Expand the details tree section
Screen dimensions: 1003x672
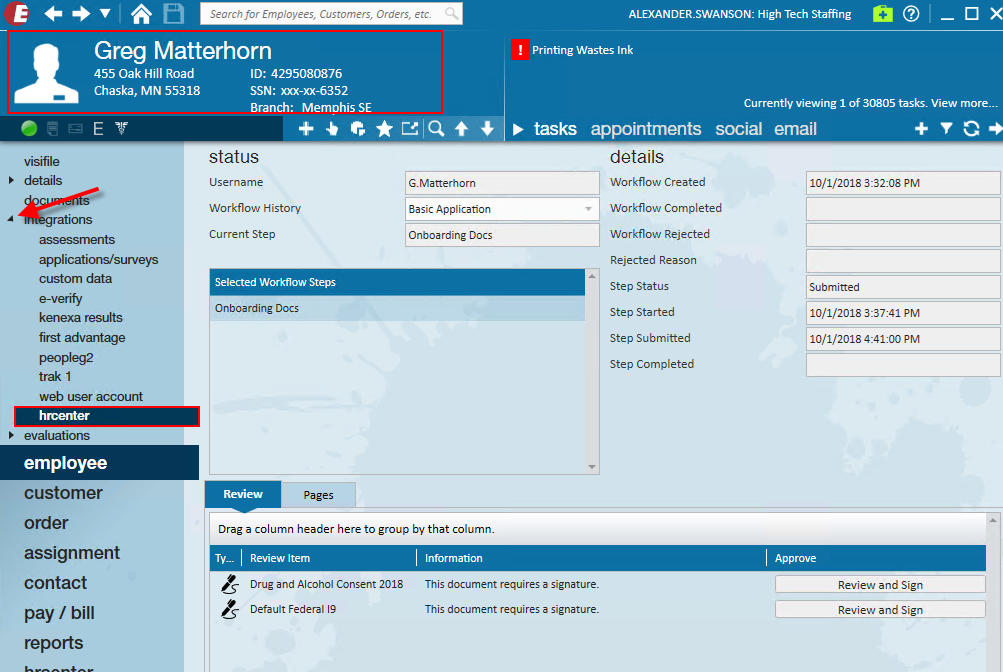pos(11,181)
